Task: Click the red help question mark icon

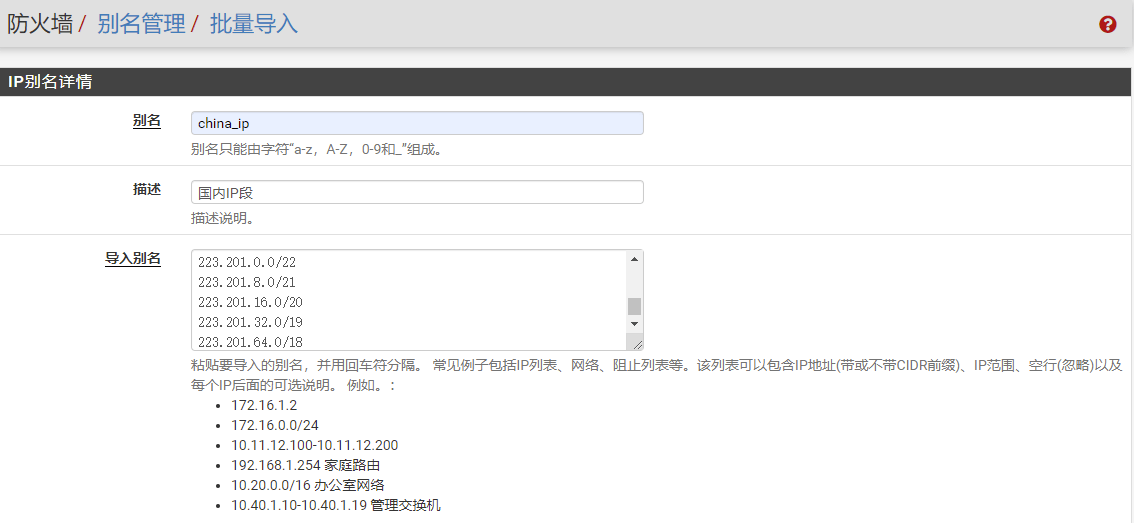Action: [x=1107, y=25]
